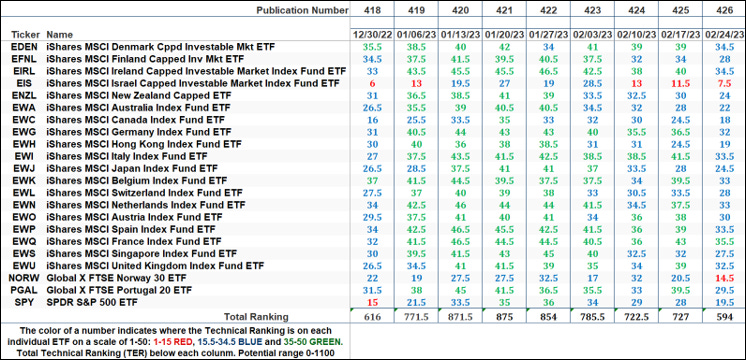Select EWG value 35.5 for 02/10/23

pos(636,132)
